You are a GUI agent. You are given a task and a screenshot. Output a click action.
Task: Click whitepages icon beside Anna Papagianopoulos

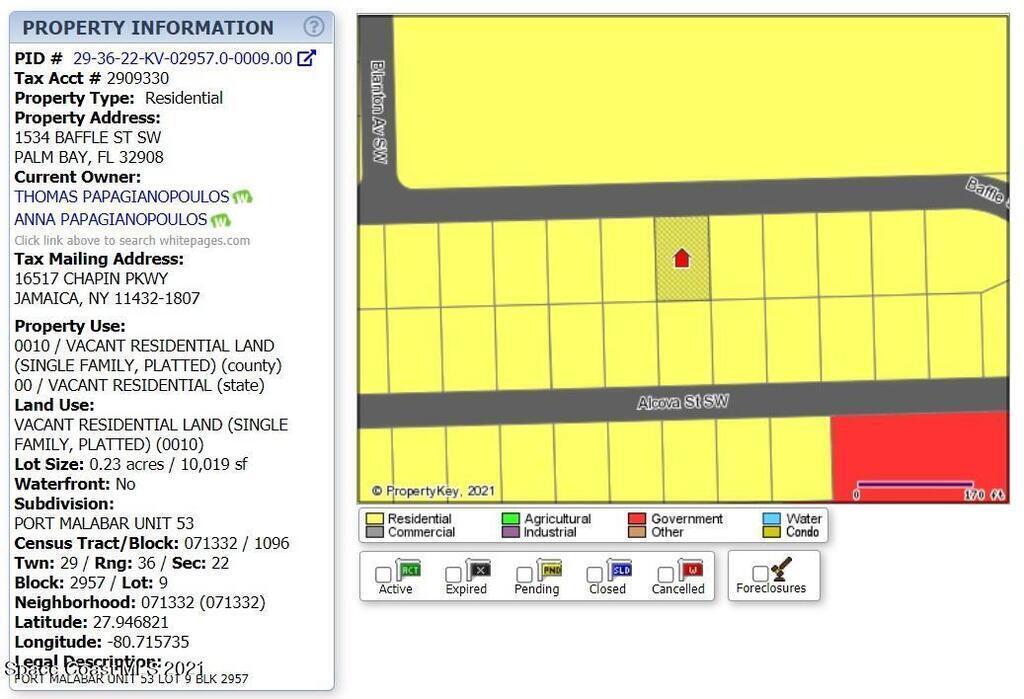tap(221, 220)
